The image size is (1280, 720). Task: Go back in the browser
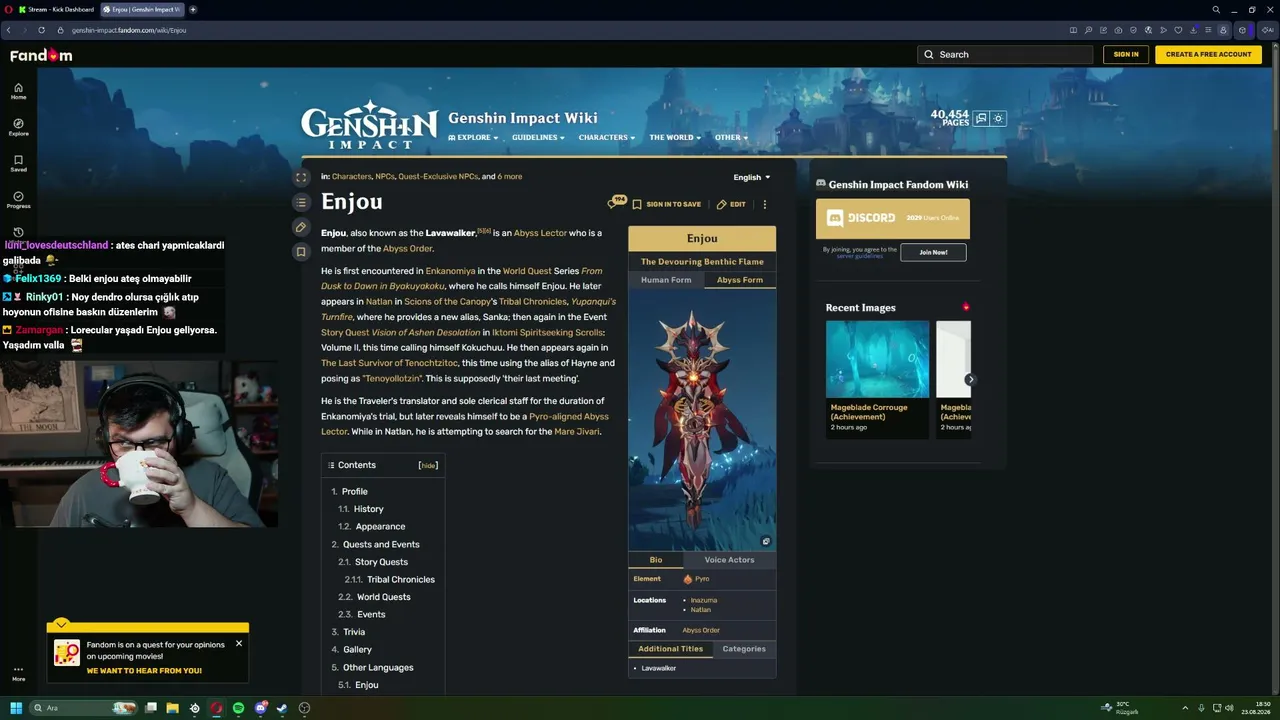pos(9,30)
